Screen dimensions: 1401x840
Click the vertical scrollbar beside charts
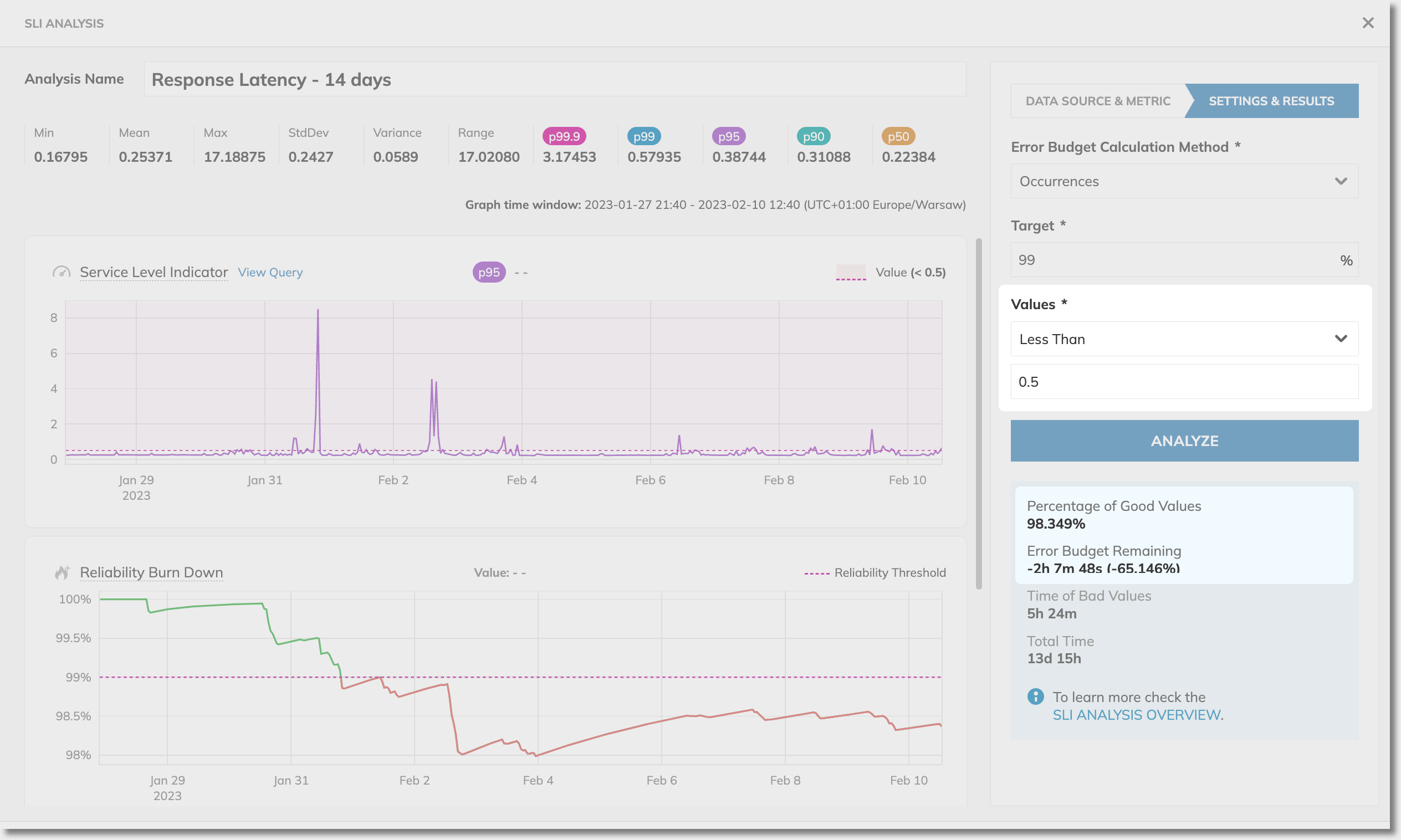(x=978, y=414)
